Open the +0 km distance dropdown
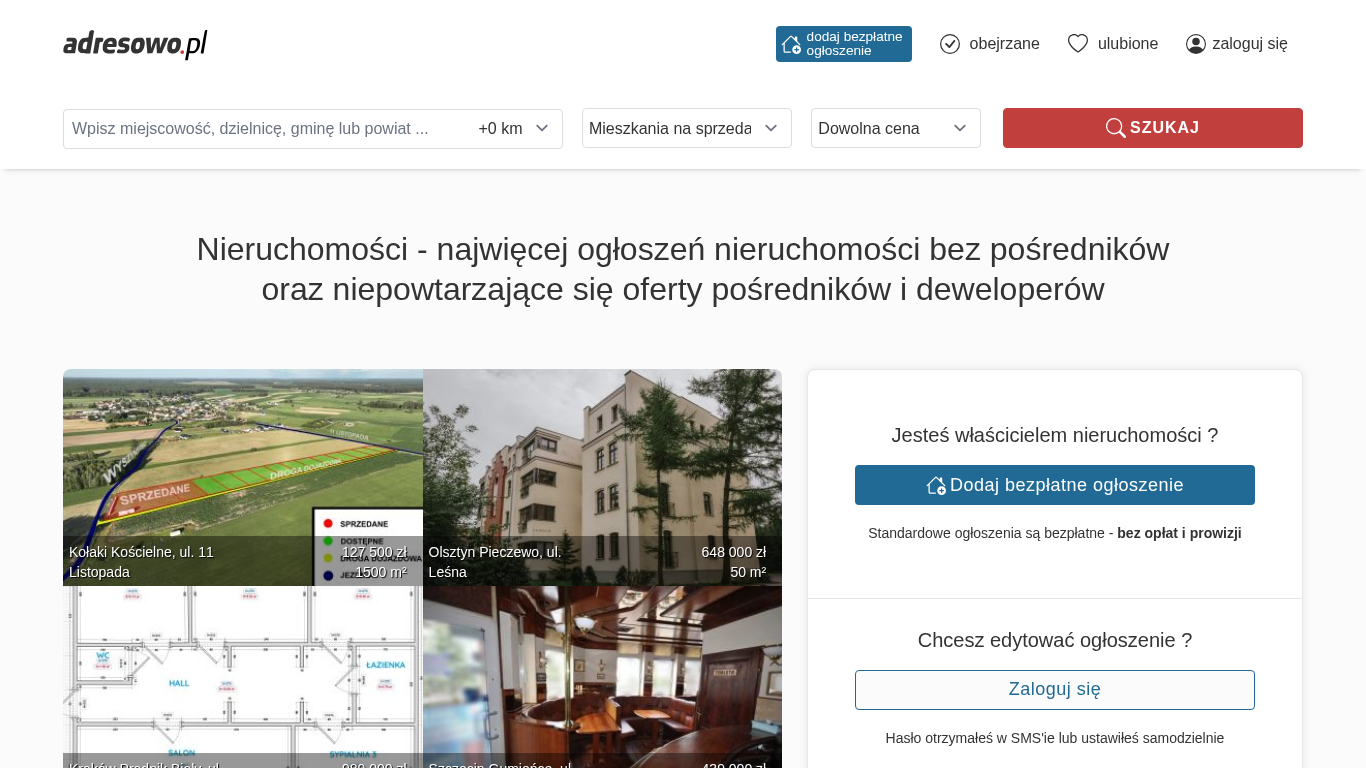The height and width of the screenshot is (768, 1366). [x=514, y=129]
